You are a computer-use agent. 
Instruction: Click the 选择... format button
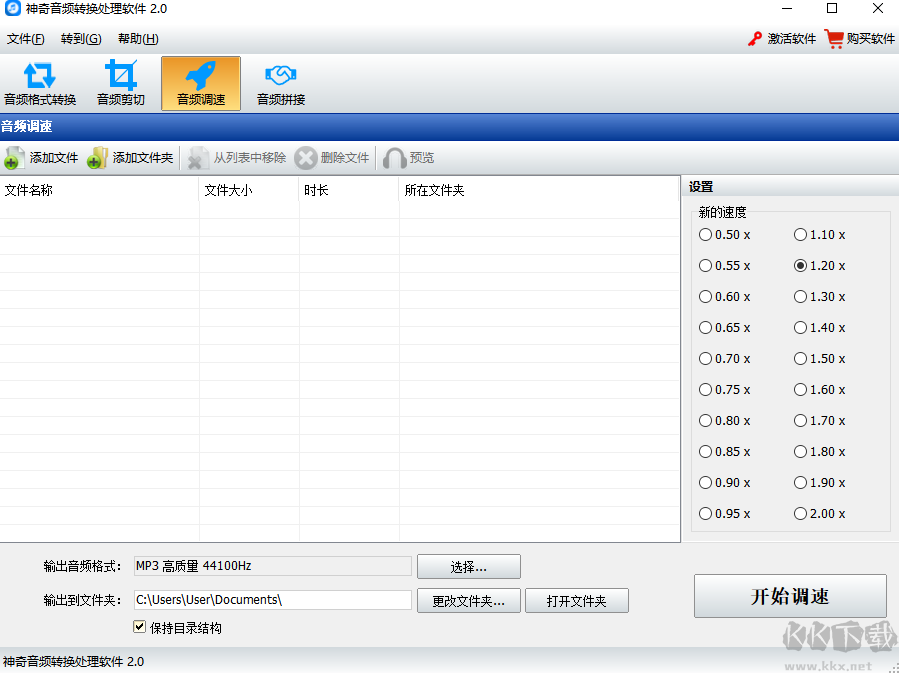468,566
